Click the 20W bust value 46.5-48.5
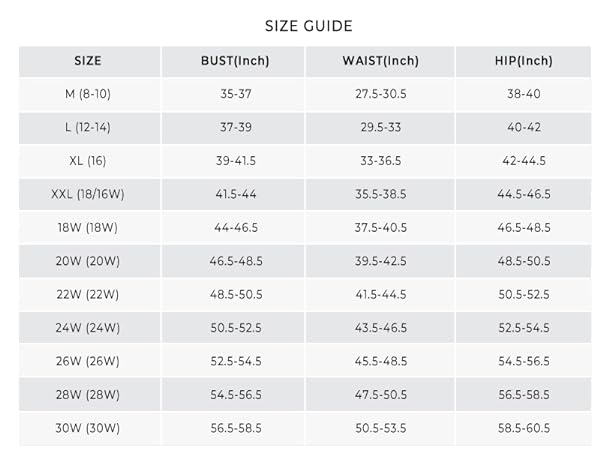This screenshot has width=600, height=450. point(236,261)
